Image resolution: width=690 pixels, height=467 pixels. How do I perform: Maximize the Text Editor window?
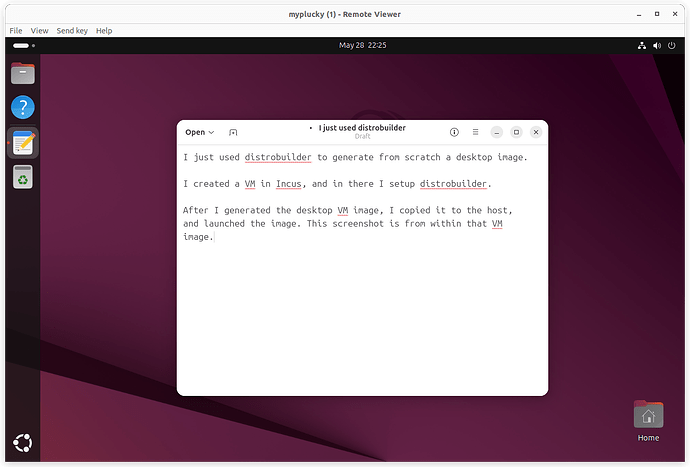[x=516, y=132]
